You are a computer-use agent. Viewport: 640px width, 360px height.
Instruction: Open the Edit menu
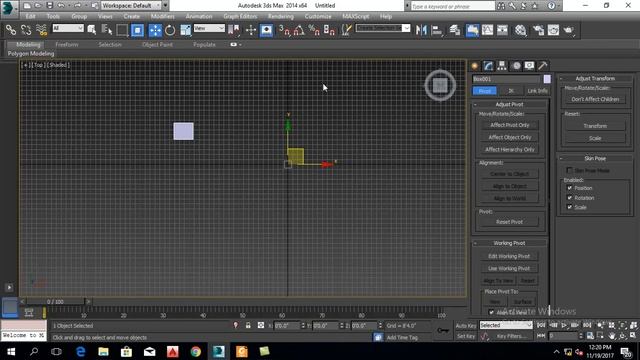point(31,16)
